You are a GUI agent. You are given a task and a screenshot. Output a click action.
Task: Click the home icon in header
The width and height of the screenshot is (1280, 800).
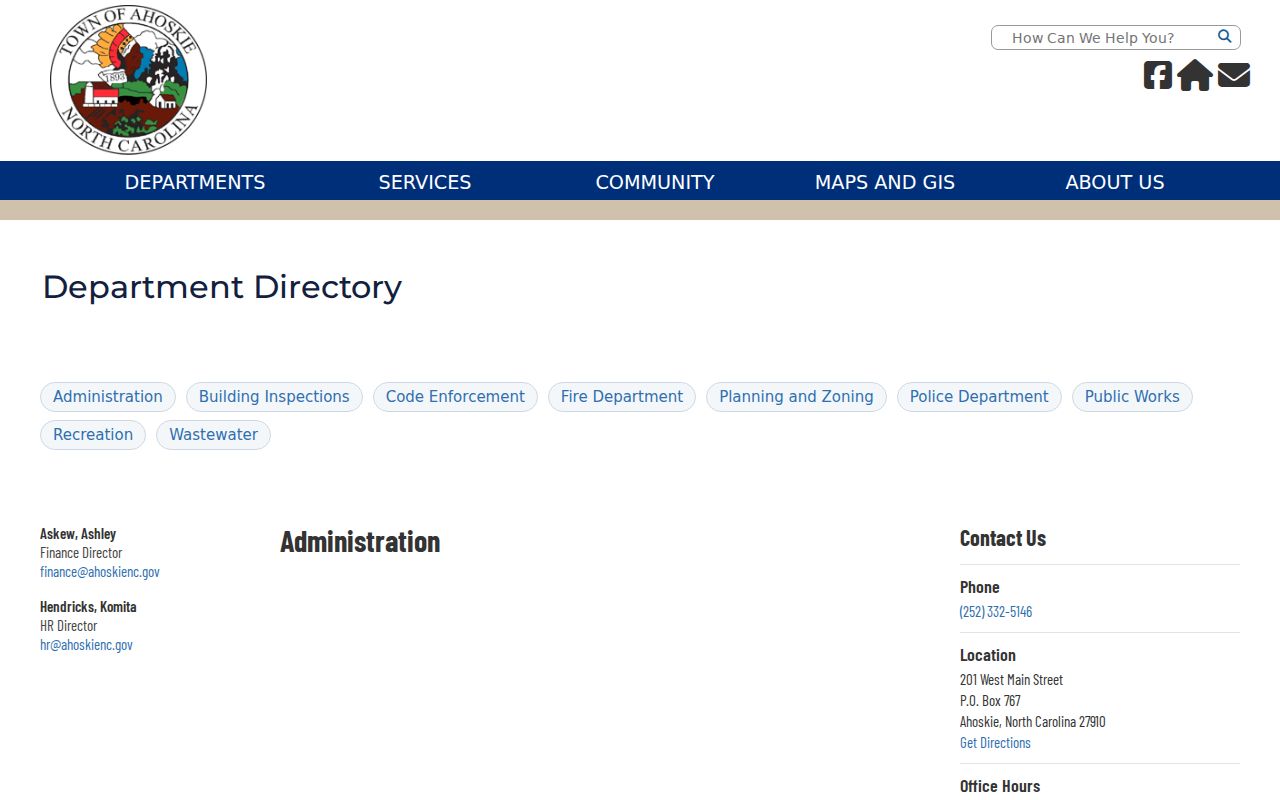1195,75
